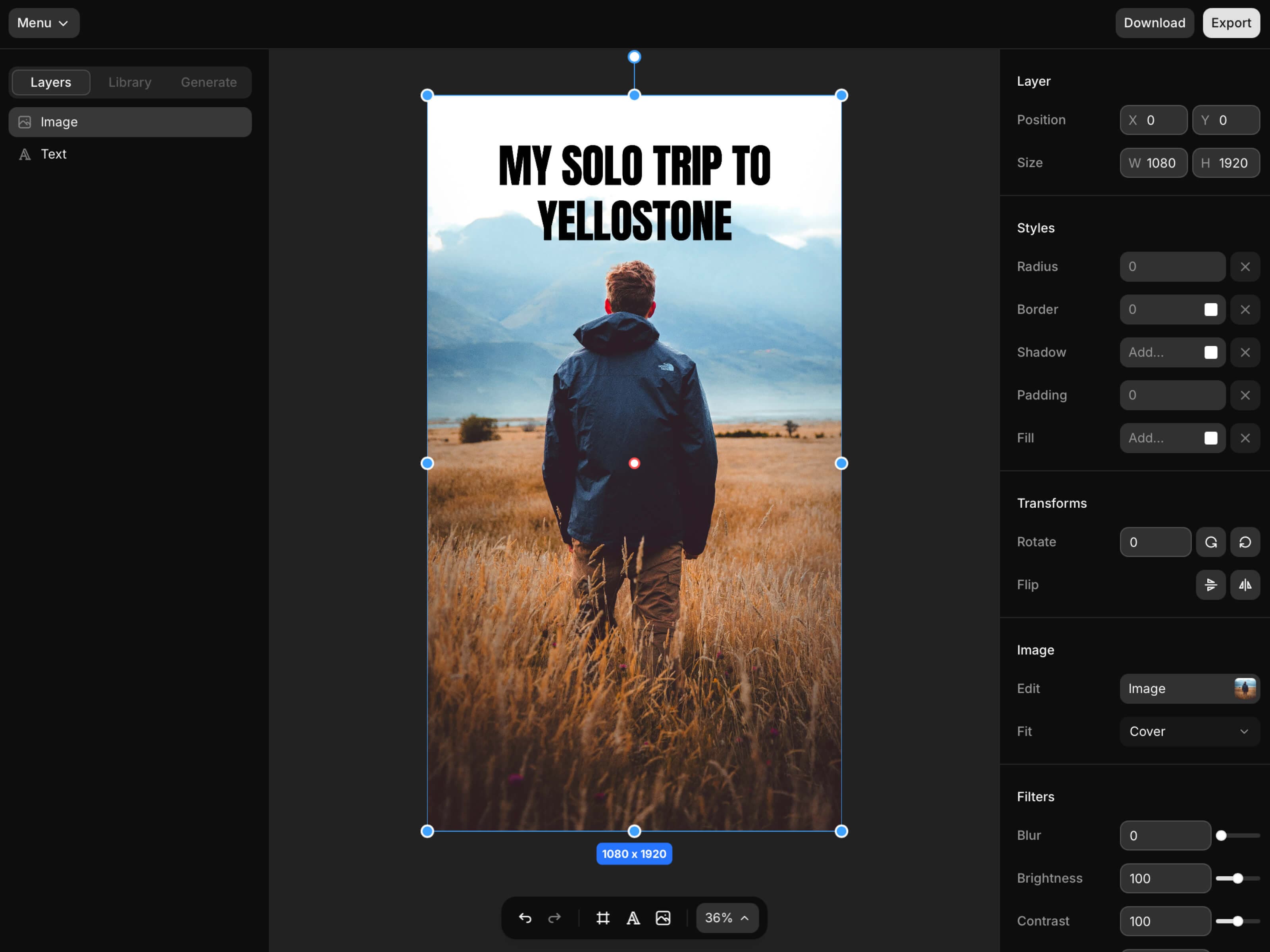Click the Download button
Image resolution: width=1270 pixels, height=952 pixels.
click(1154, 23)
